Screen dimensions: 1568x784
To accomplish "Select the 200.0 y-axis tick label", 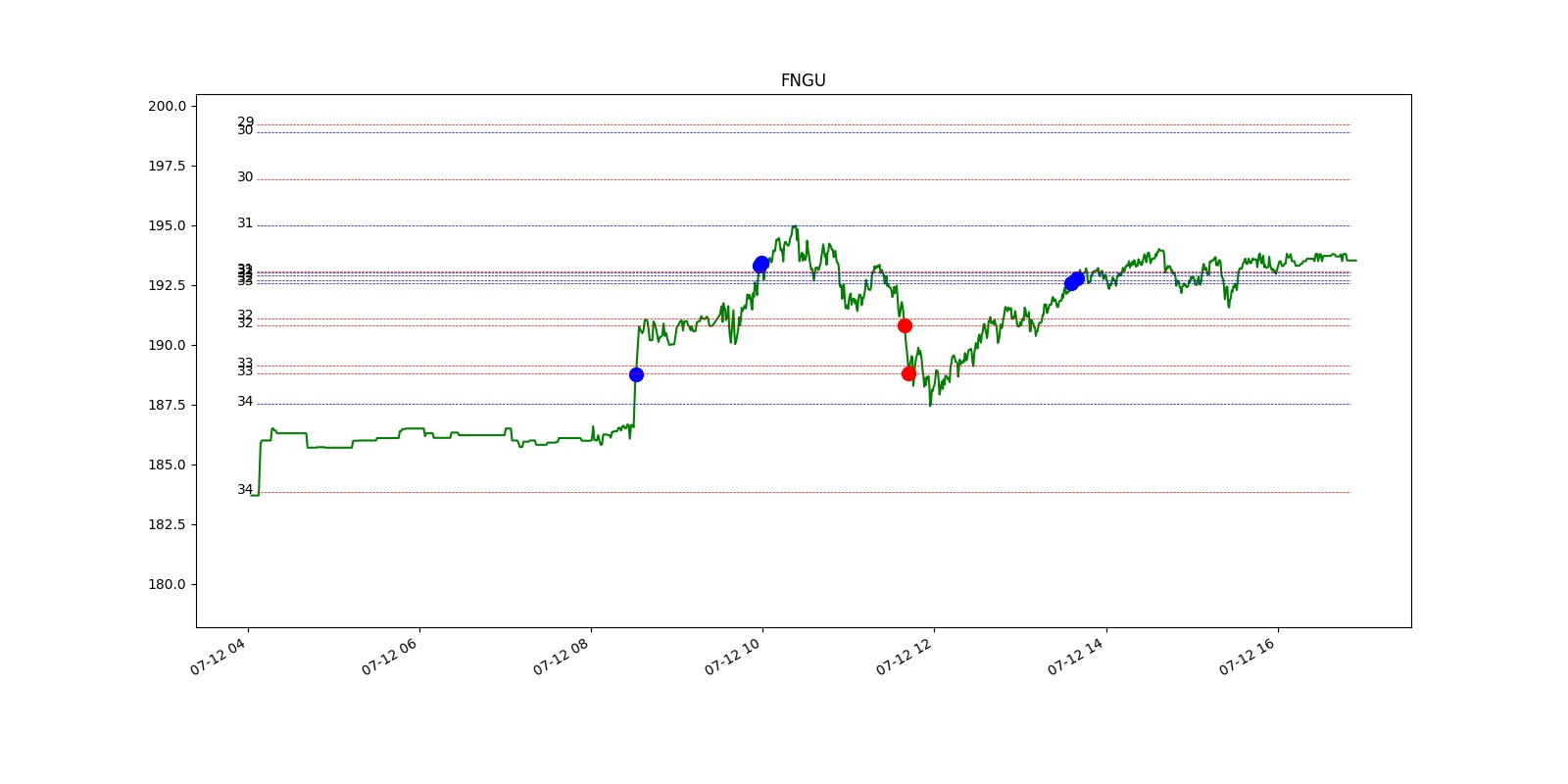I will point(167,106).
